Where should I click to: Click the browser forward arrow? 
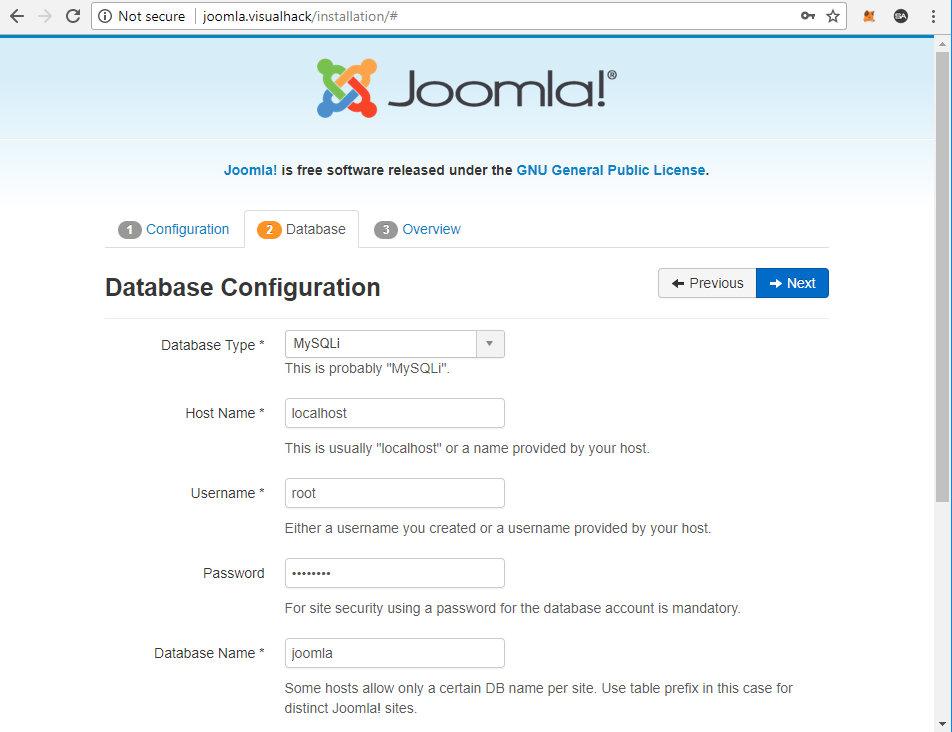[x=45, y=16]
